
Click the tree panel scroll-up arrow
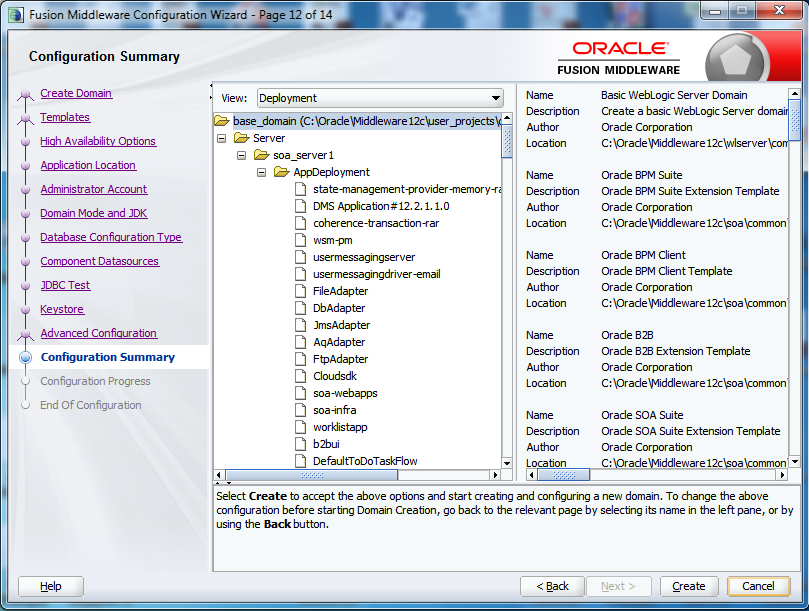(507, 118)
